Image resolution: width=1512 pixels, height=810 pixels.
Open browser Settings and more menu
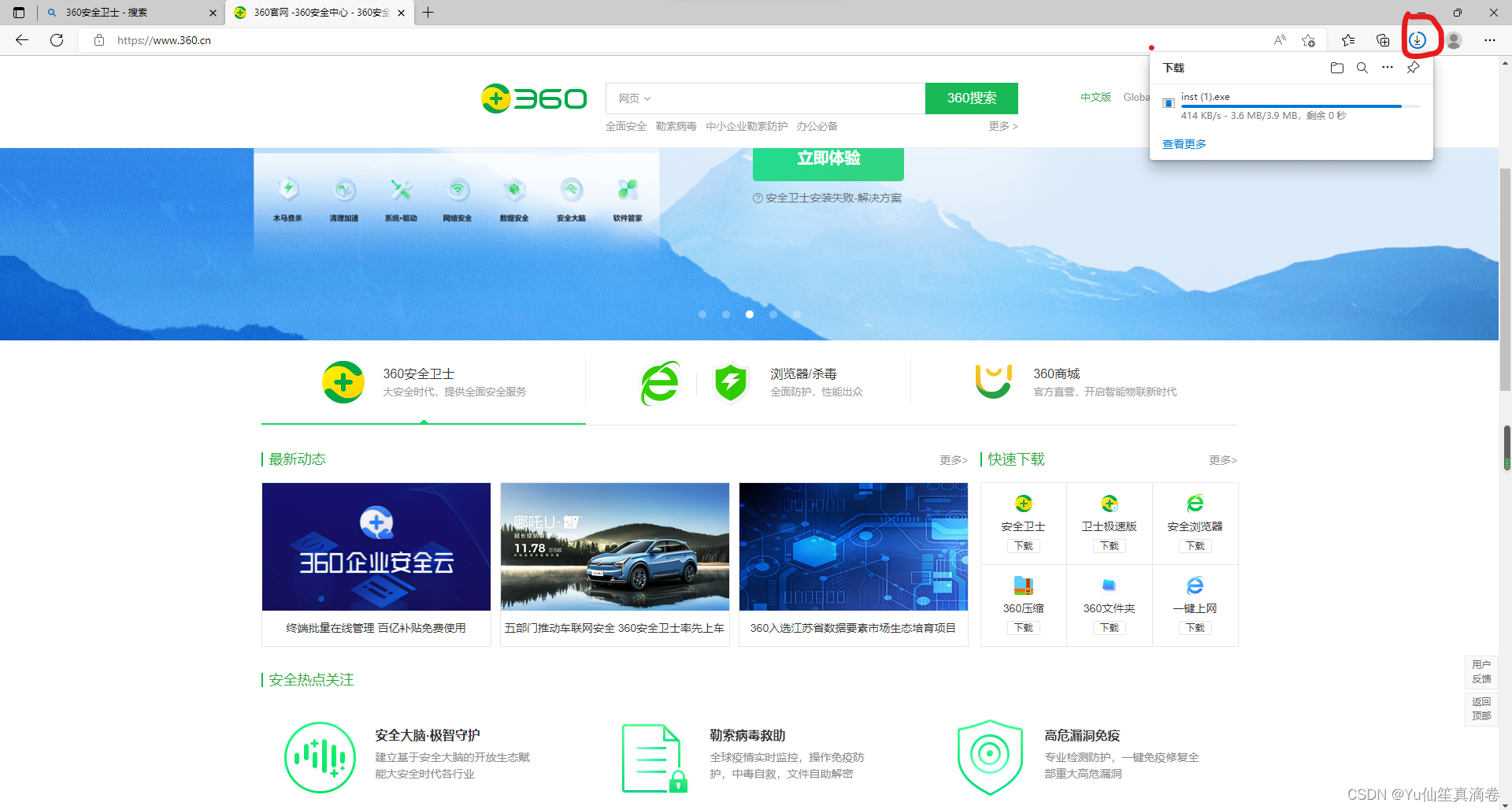[1490, 40]
